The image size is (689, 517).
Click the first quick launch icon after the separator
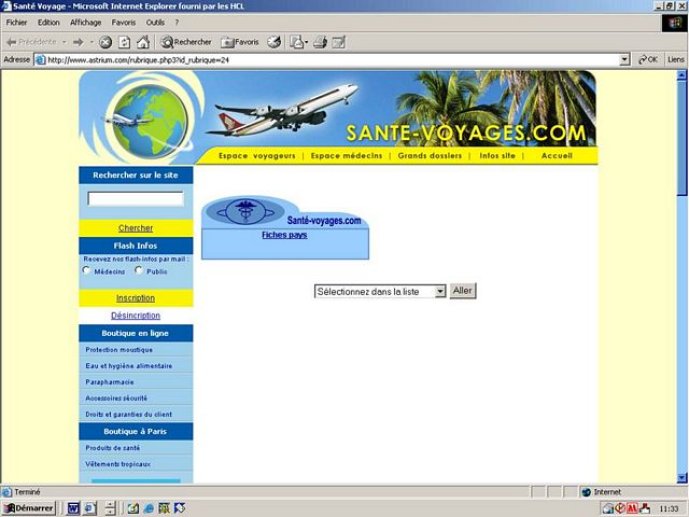tap(133, 508)
